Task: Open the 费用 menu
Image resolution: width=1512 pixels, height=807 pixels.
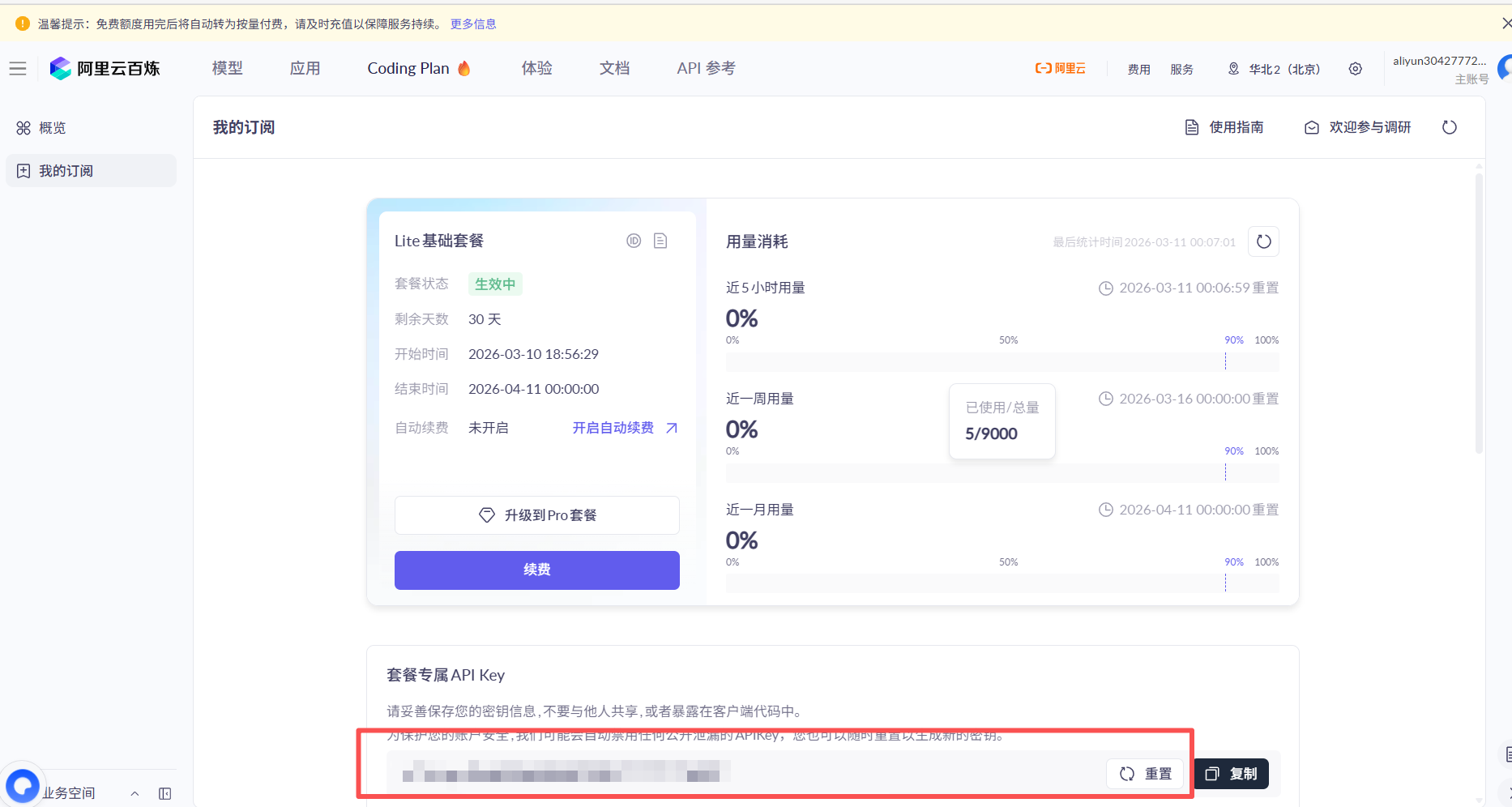Action: pyautogui.click(x=1138, y=70)
